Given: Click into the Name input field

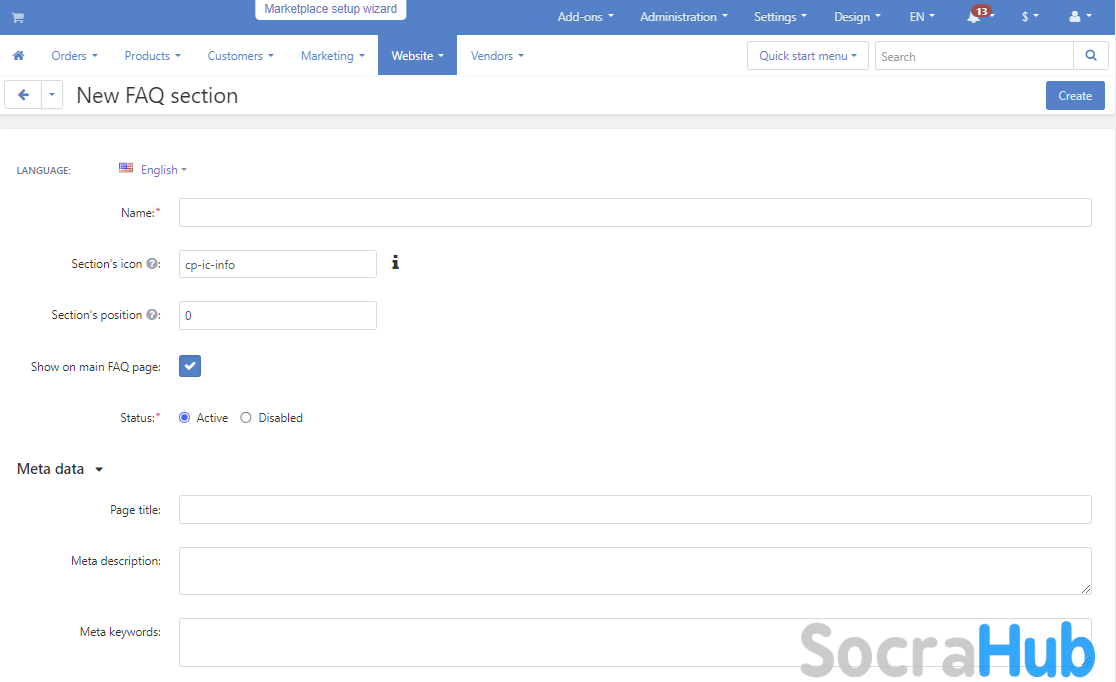Looking at the screenshot, I should tap(635, 213).
